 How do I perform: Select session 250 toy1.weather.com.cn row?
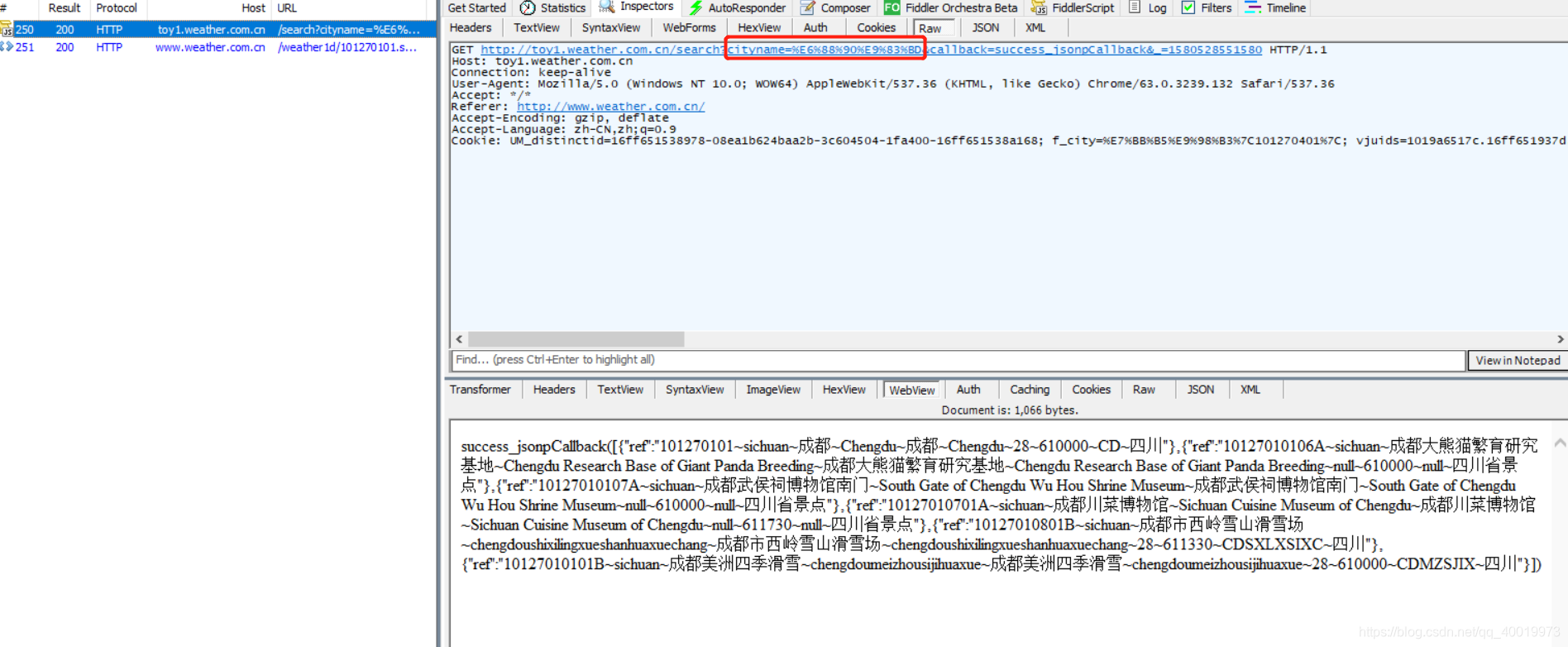[218, 29]
